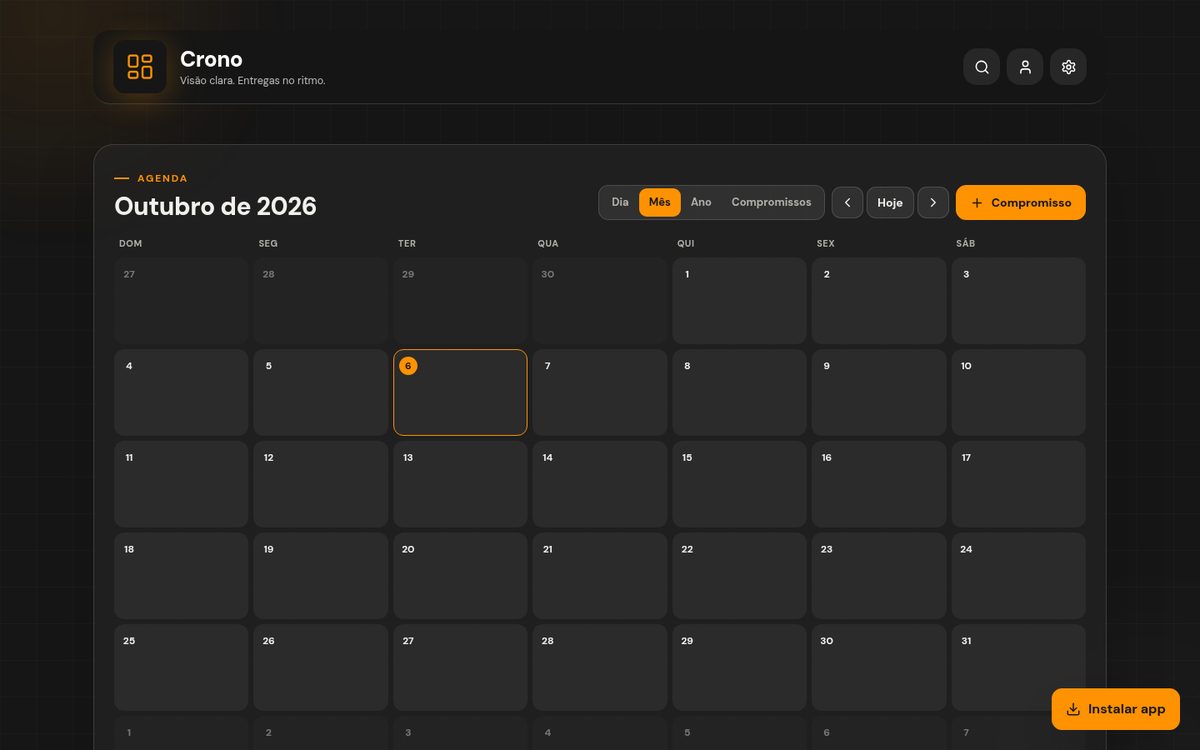
Task: Click the Outubro de 2026 heading
Action: point(215,206)
